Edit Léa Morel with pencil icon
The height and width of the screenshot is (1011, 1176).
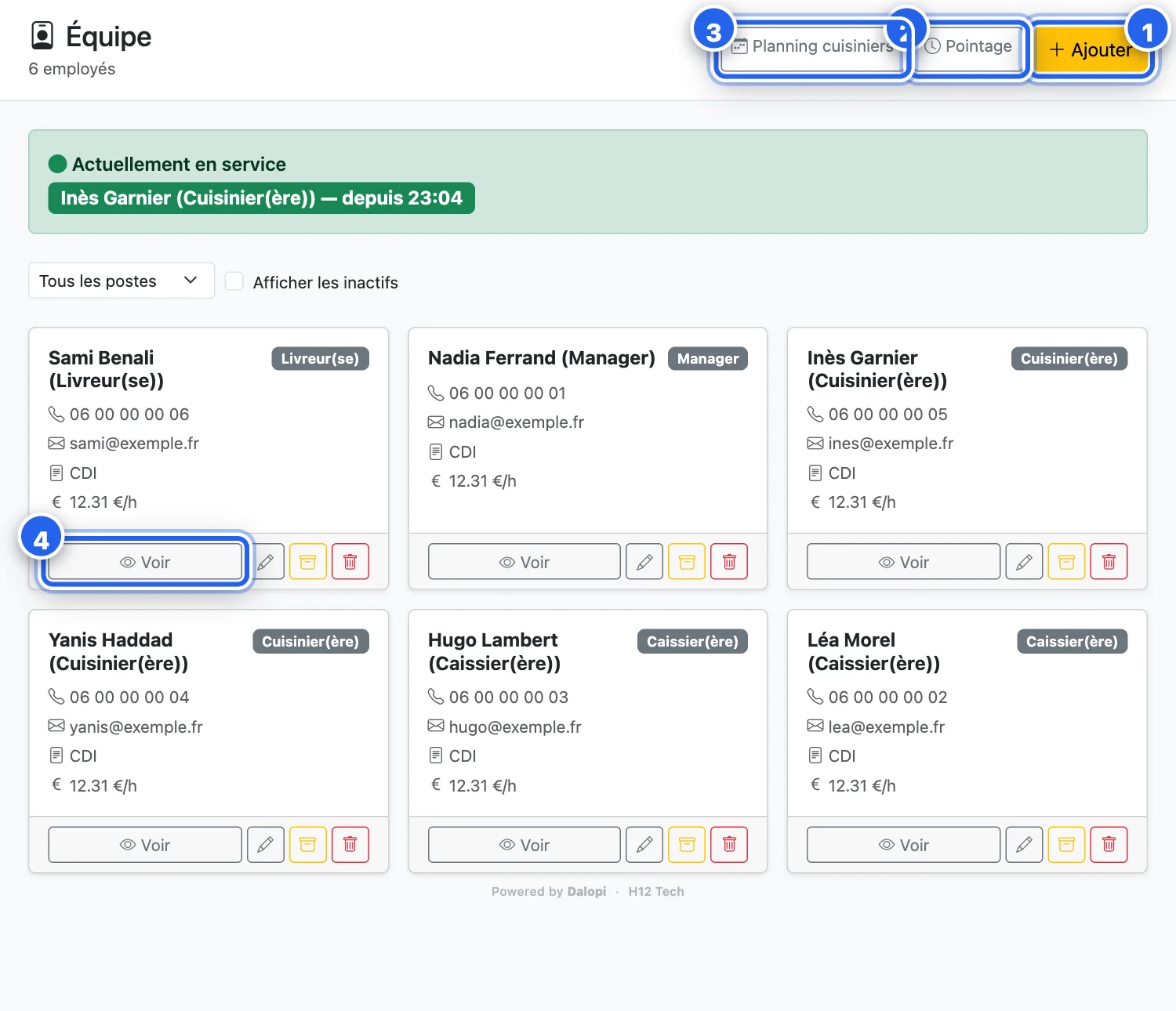point(1024,845)
